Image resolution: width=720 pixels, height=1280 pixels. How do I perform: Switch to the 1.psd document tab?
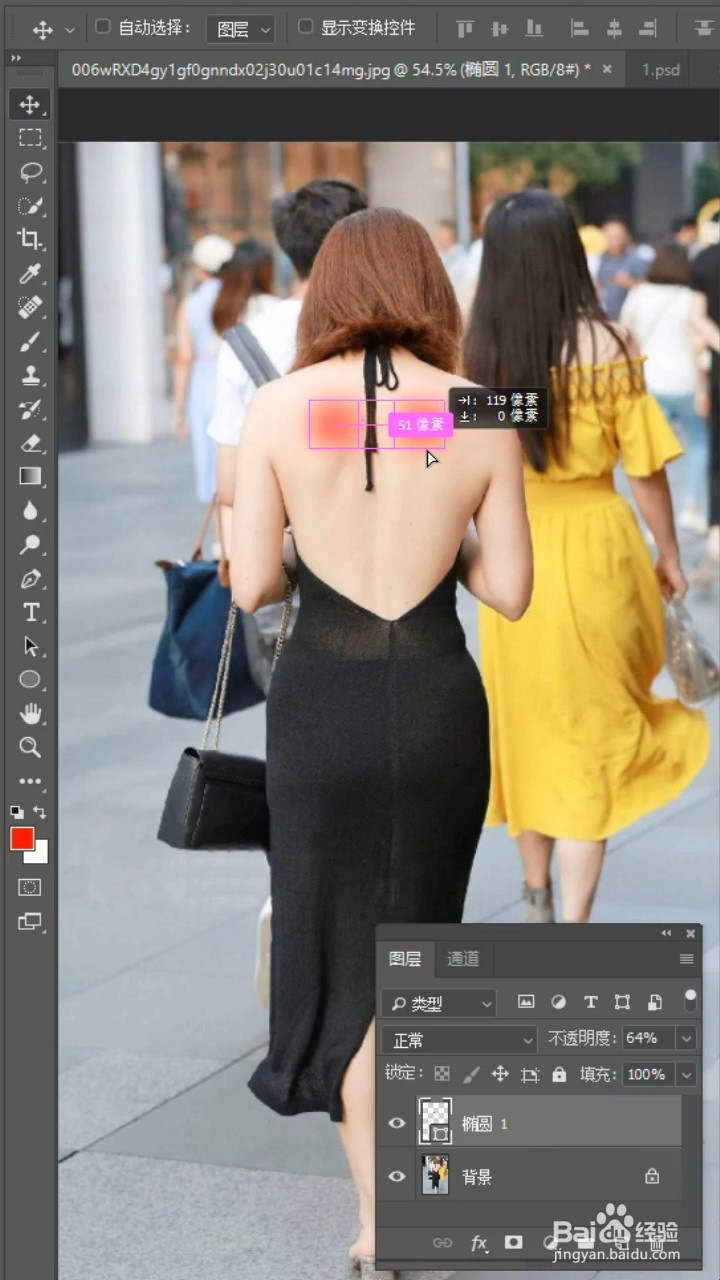661,69
